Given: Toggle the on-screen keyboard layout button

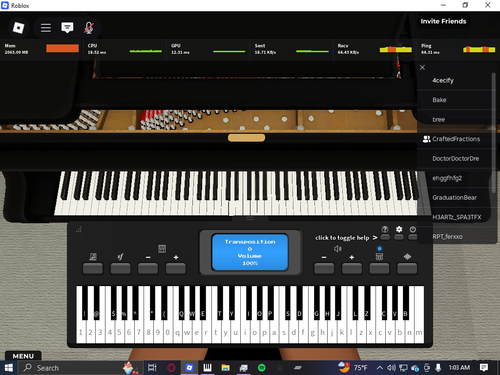Looking at the screenshot, I should [379, 268].
